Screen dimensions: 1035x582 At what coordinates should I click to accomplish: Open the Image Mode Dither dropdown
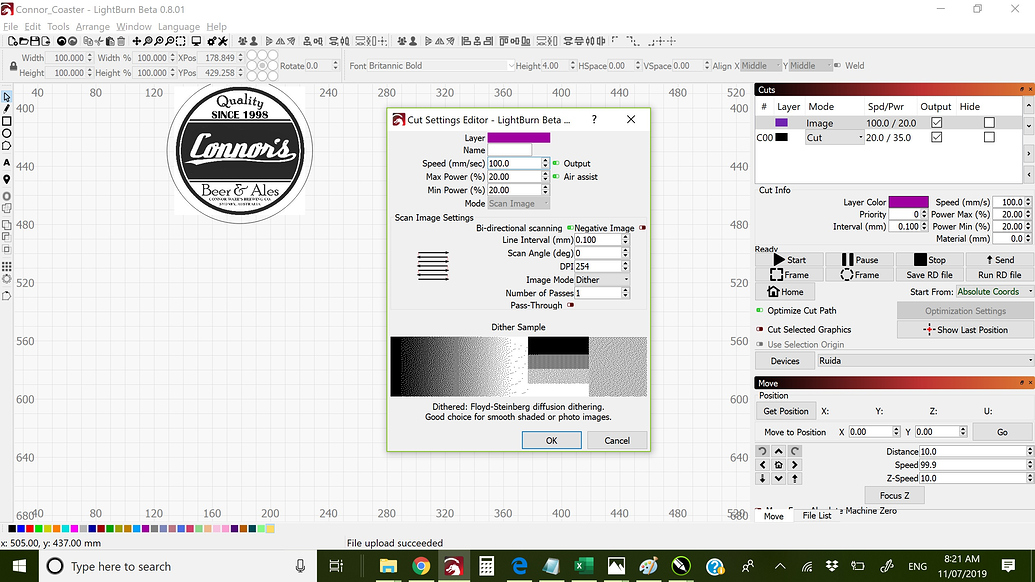602,280
